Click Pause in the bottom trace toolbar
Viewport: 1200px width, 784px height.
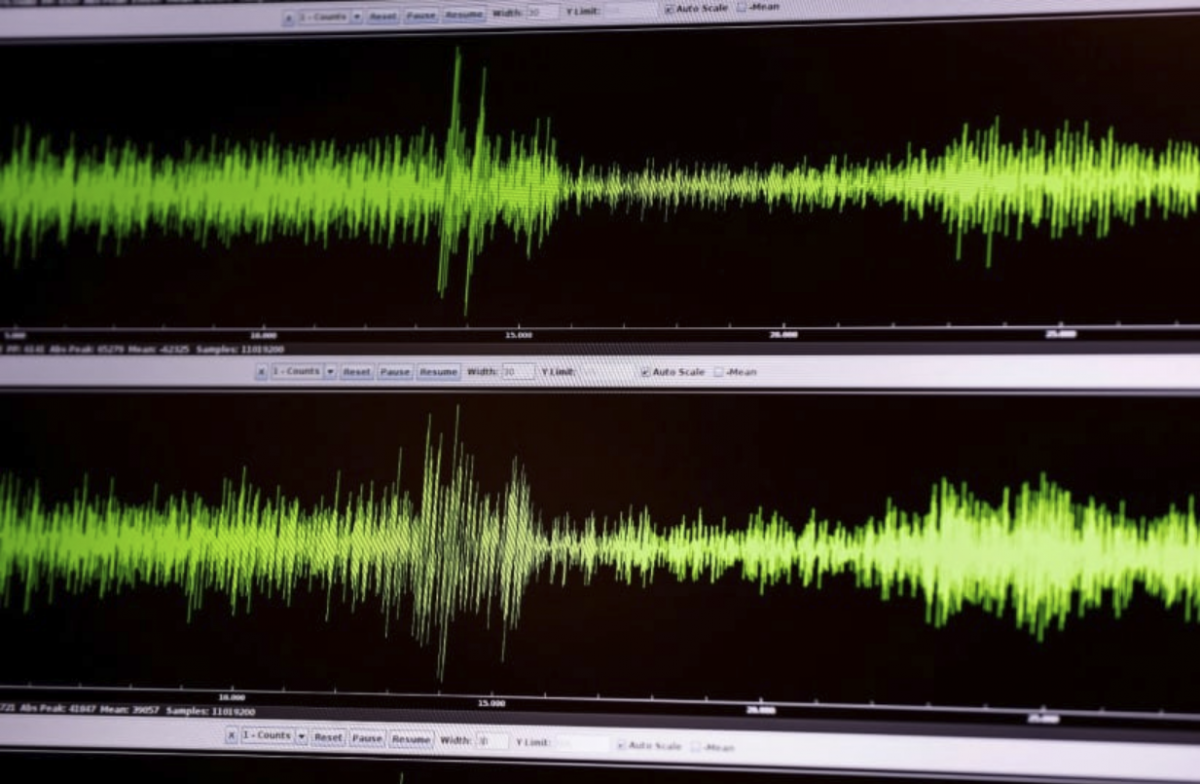click(x=368, y=738)
